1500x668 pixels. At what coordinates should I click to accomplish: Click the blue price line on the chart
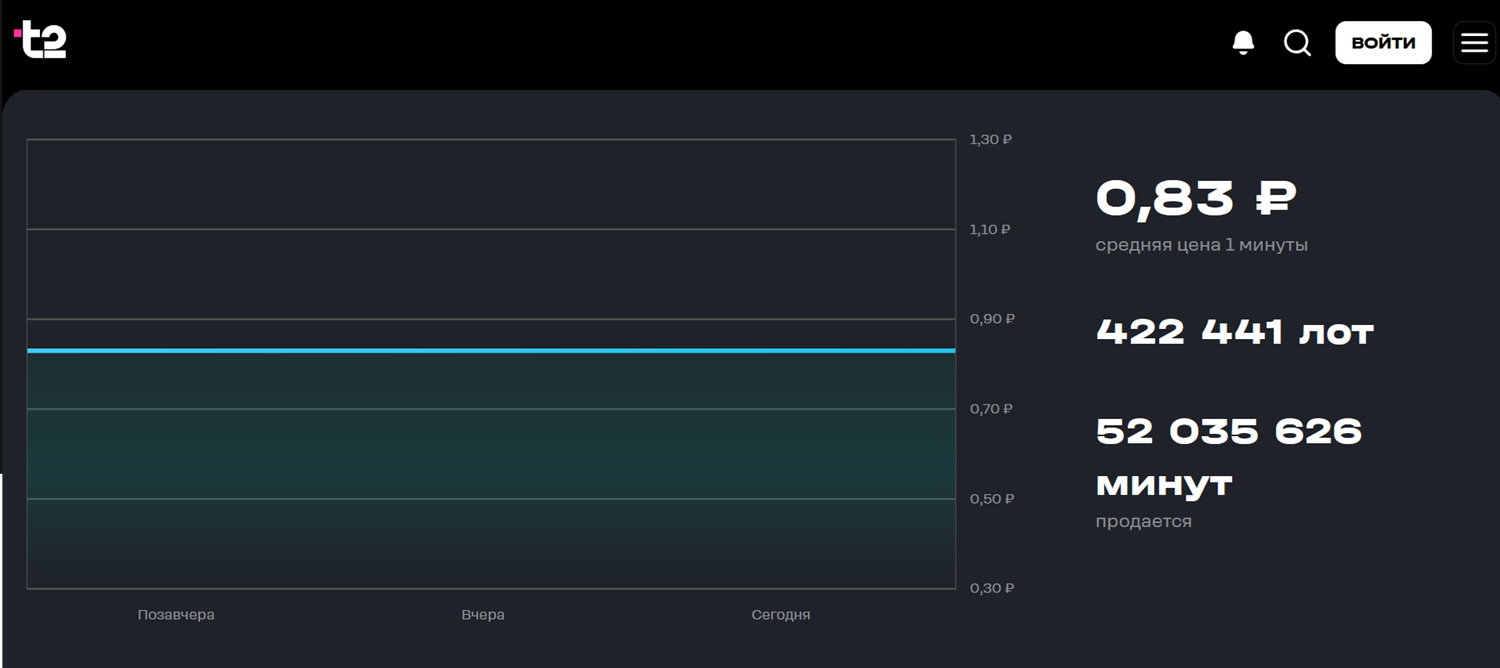pyautogui.click(x=490, y=351)
